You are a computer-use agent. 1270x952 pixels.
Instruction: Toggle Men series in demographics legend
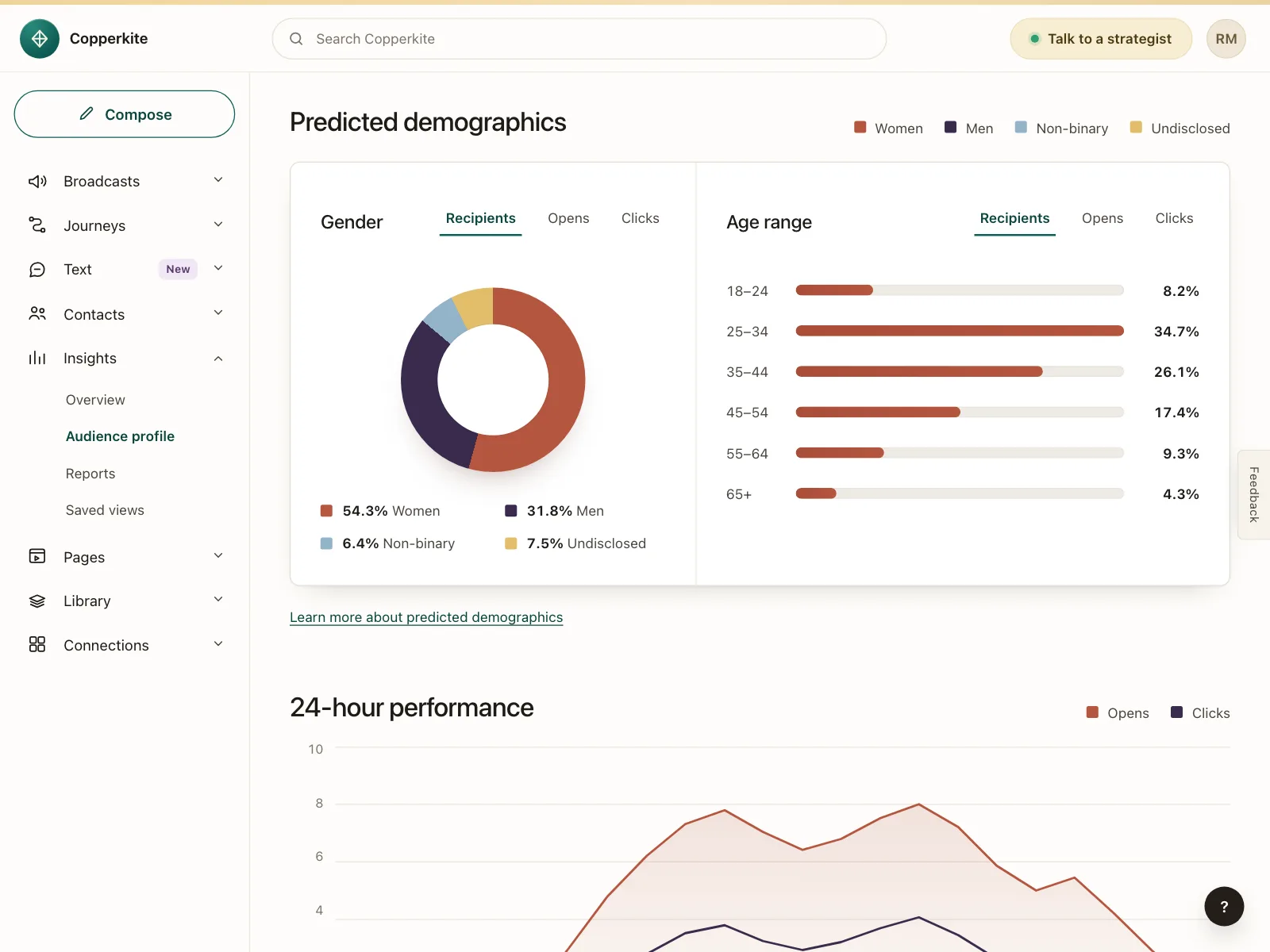pos(968,129)
